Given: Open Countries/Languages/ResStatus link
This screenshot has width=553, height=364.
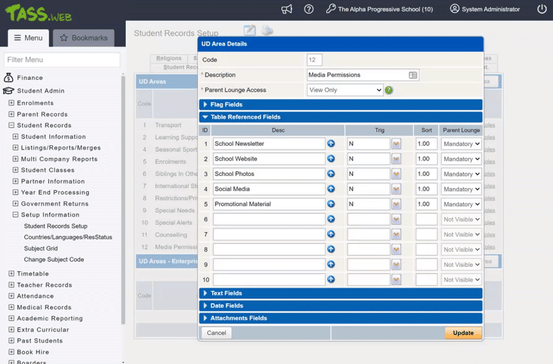Looking at the screenshot, I should (68, 237).
